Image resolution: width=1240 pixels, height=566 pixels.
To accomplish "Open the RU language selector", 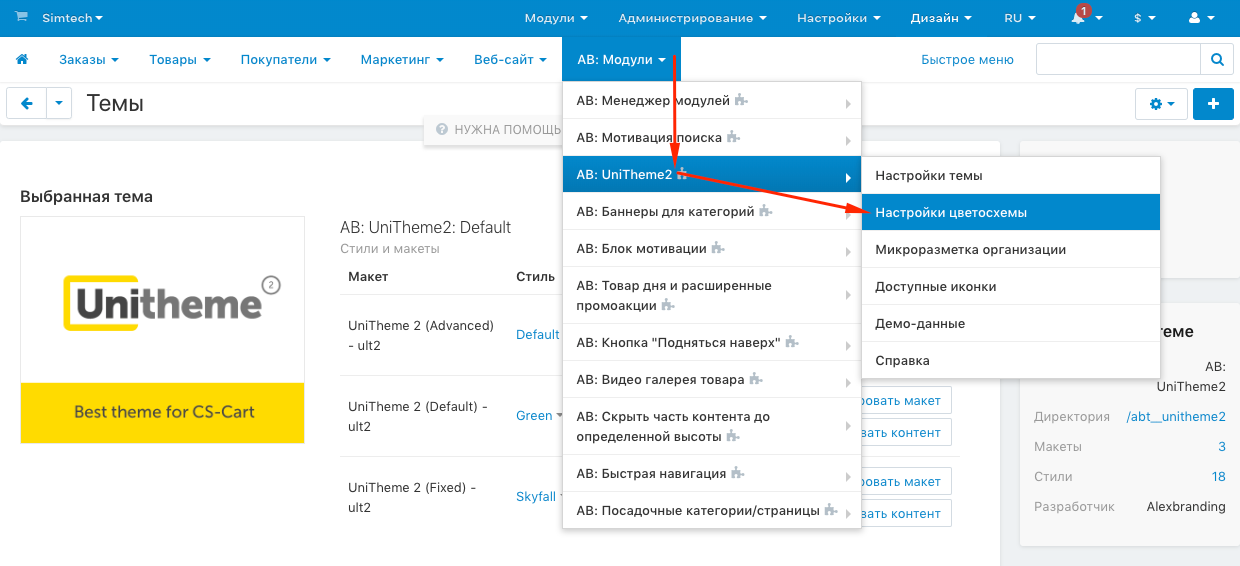I will [1020, 18].
